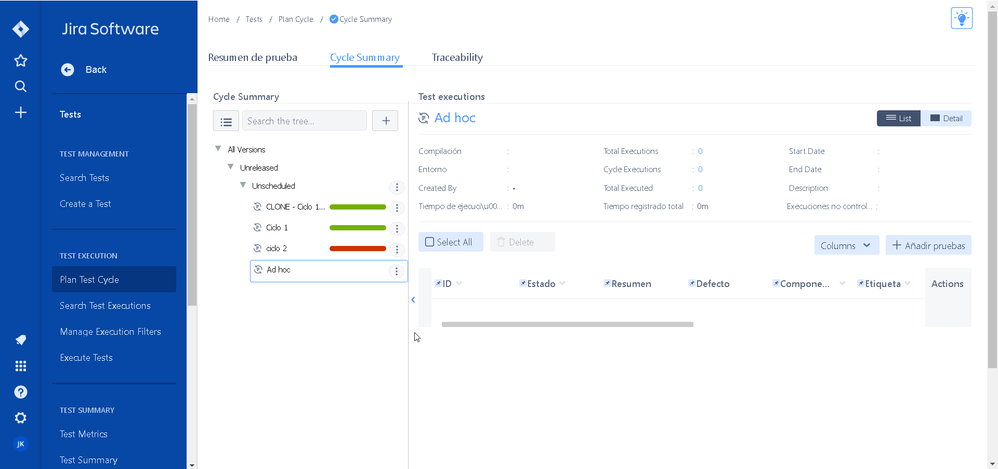Open three-dot menu for ciclo 2
Image resolution: width=998 pixels, height=469 pixels.
pos(397,249)
